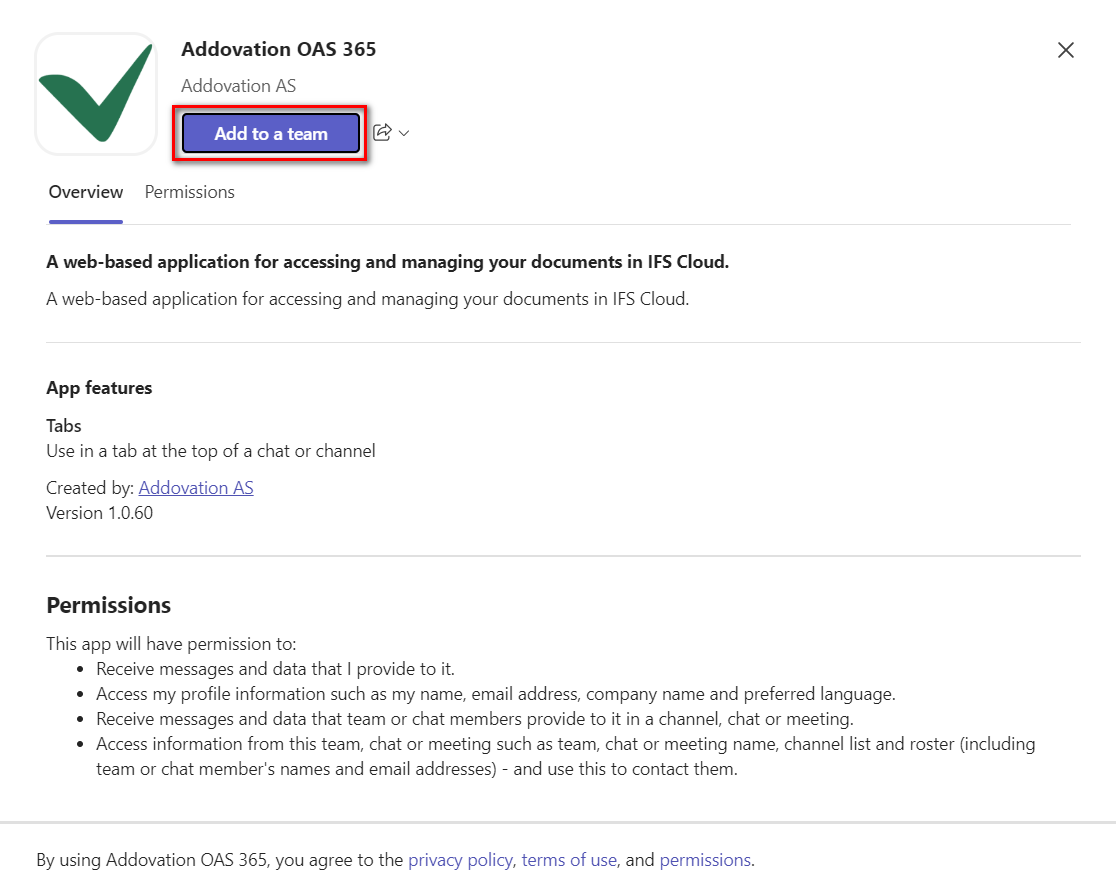This screenshot has width=1116, height=887.
Task: Click the profile information permission bullet
Action: (x=495, y=694)
